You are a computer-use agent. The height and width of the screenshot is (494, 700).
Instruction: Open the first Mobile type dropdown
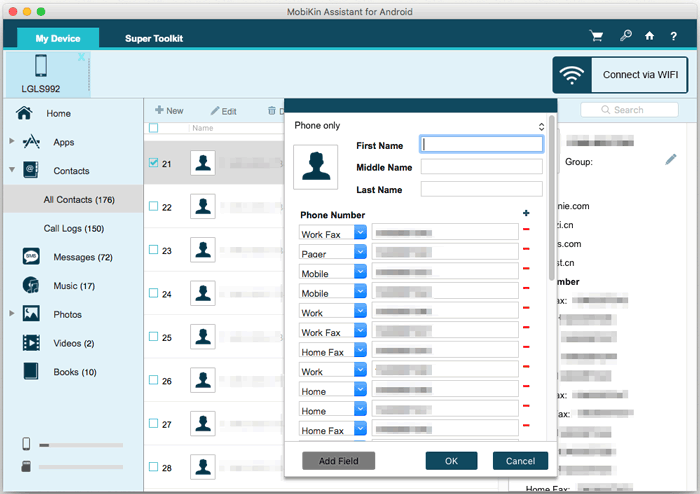[360, 271]
